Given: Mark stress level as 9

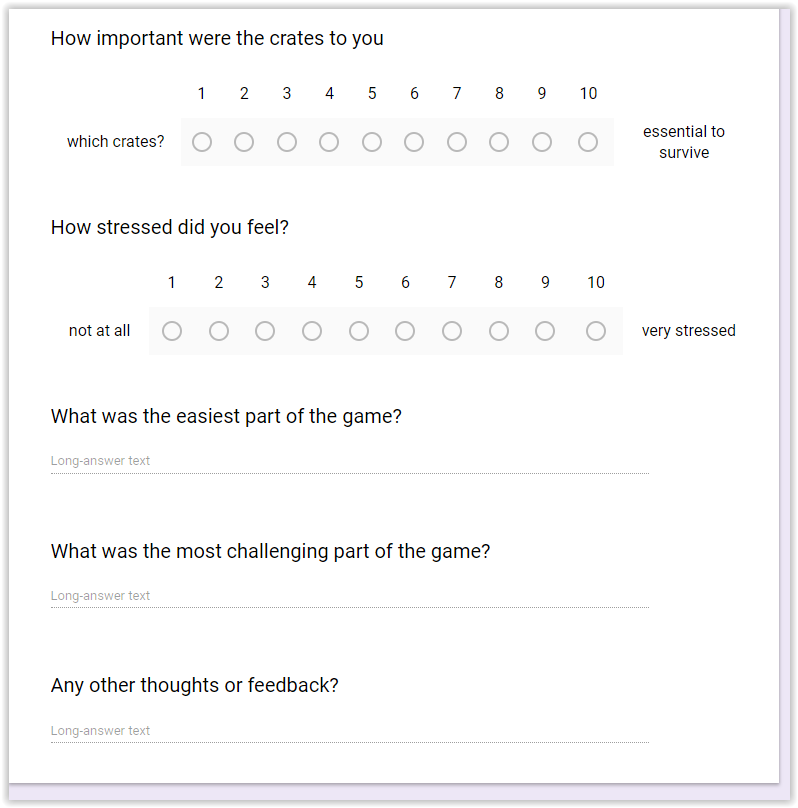Looking at the screenshot, I should tap(545, 331).
